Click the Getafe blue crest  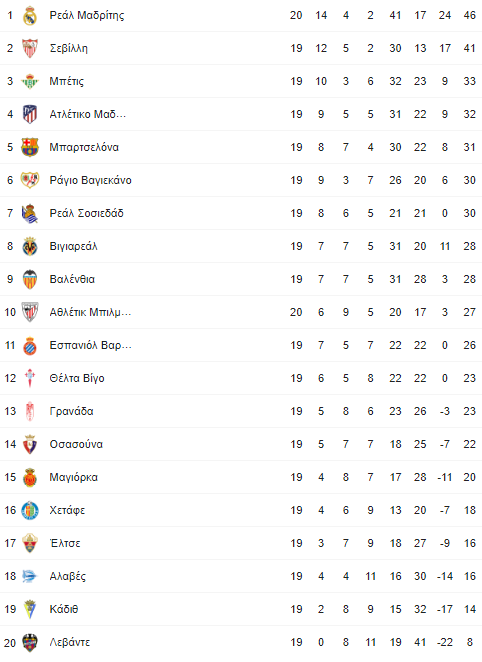point(30,510)
